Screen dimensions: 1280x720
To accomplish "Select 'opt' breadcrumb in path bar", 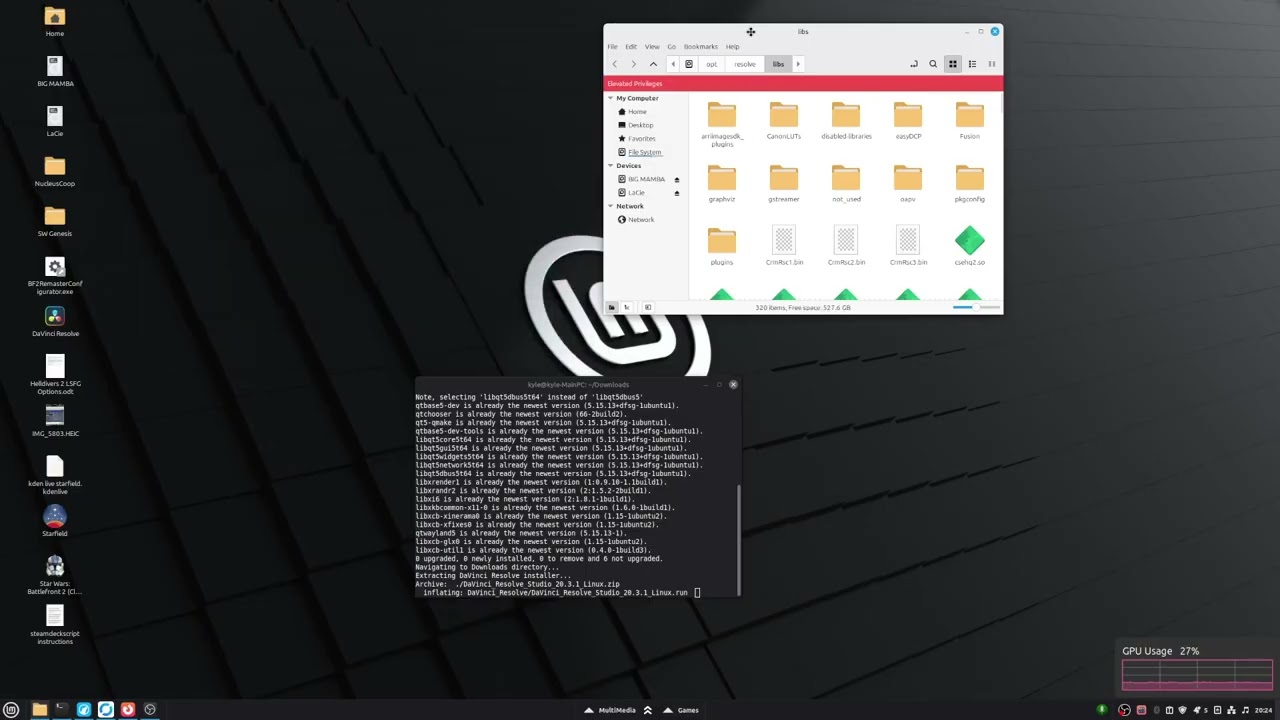I will point(711,64).
